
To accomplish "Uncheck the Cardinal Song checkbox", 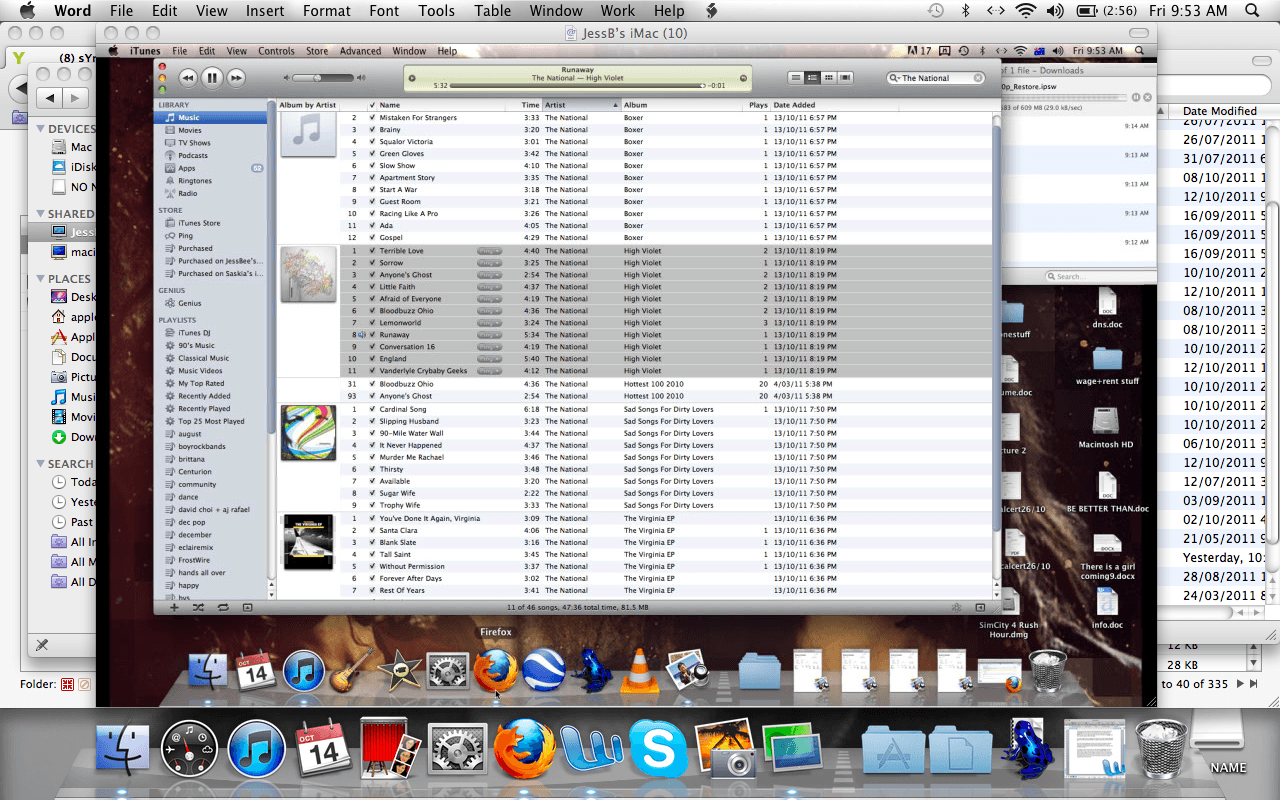I will pos(372,410).
